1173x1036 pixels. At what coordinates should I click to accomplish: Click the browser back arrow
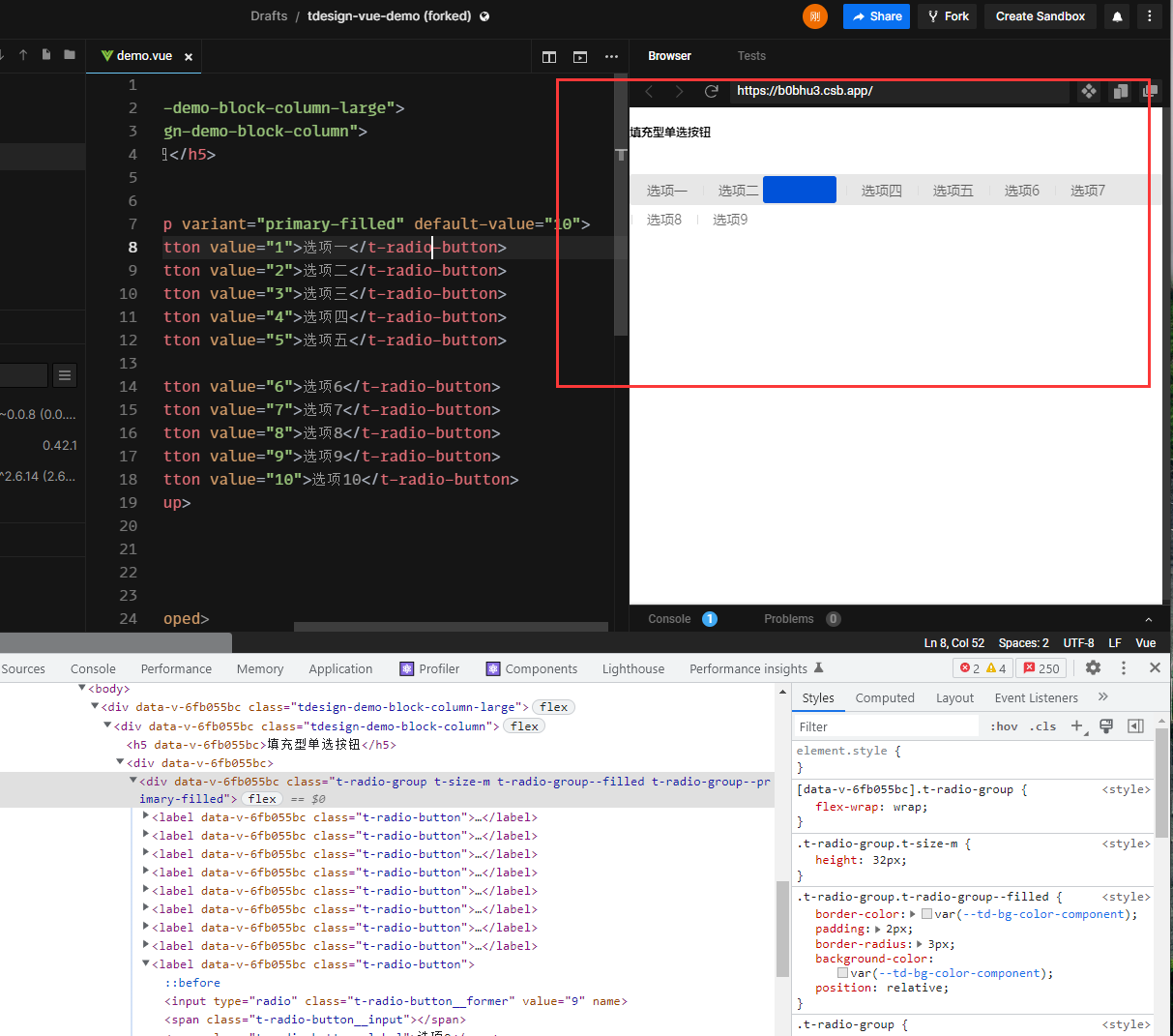[648, 92]
